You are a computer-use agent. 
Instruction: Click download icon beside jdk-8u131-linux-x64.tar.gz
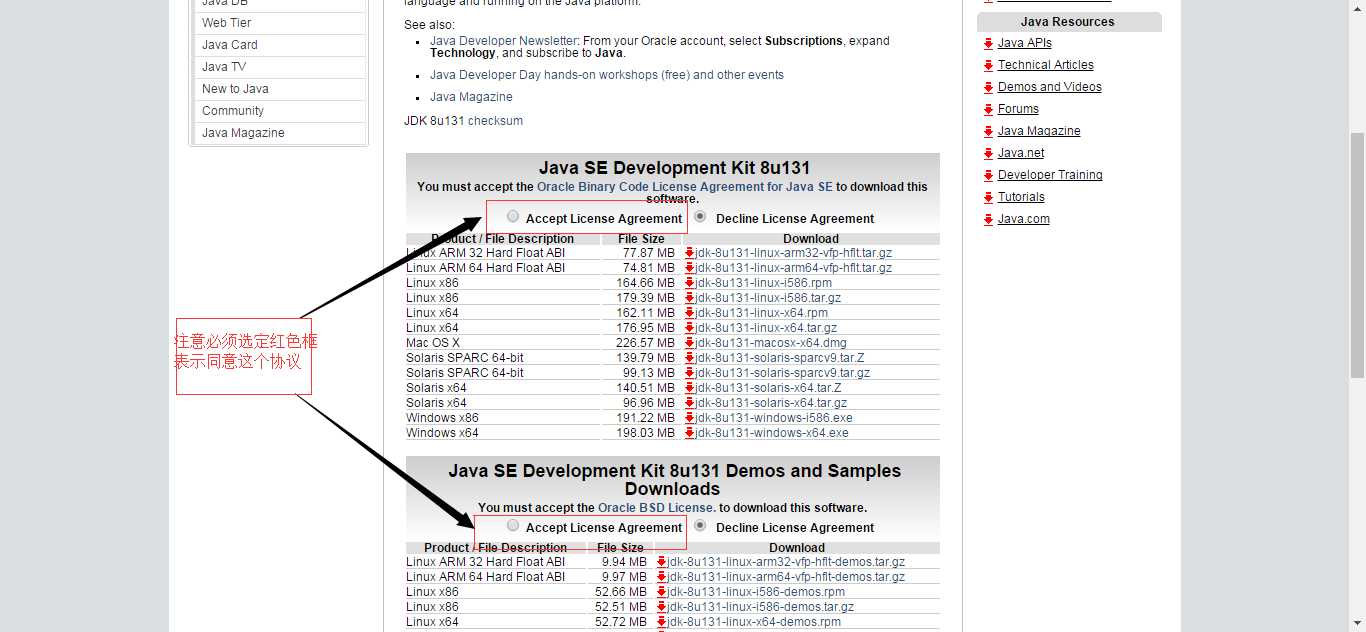[690, 328]
